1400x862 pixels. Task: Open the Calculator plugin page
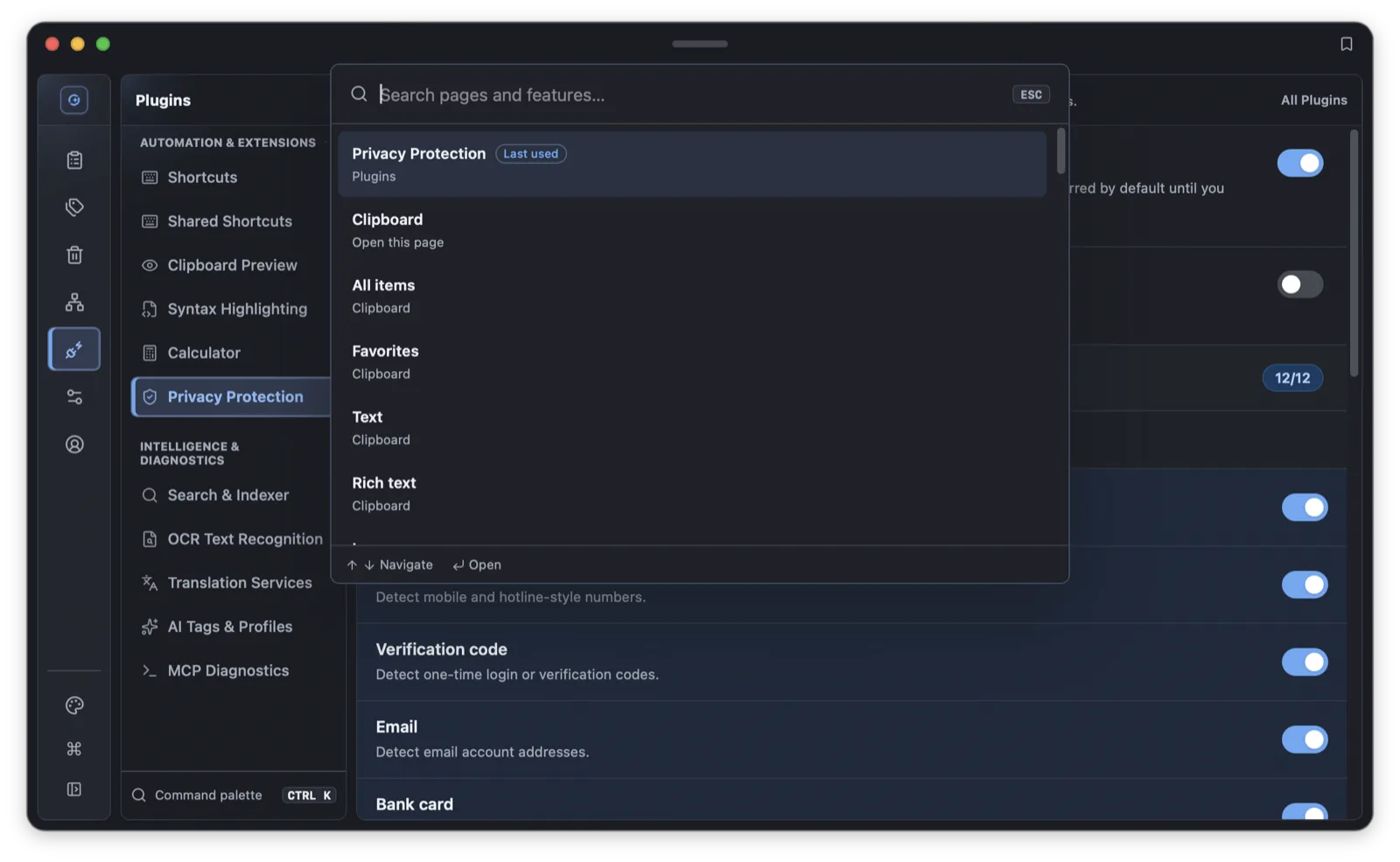pyautogui.click(x=231, y=353)
